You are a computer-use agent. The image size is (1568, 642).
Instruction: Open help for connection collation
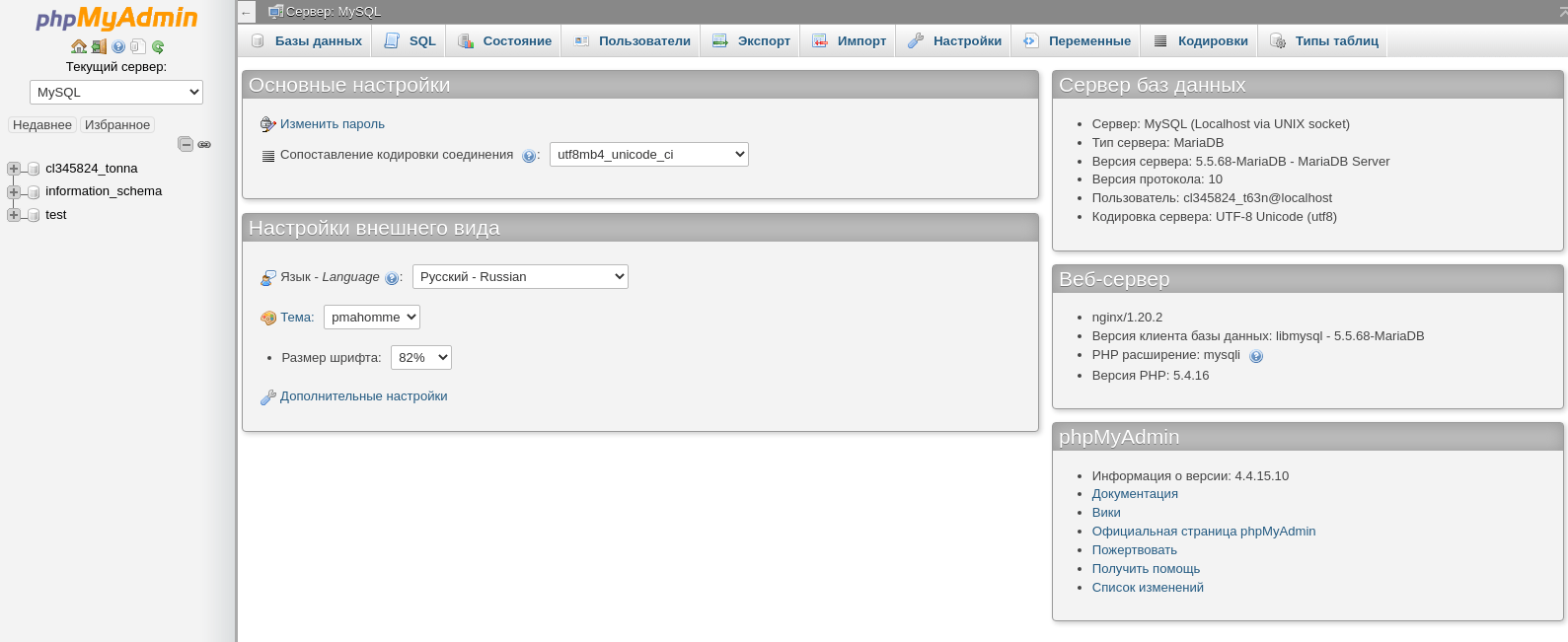529,156
